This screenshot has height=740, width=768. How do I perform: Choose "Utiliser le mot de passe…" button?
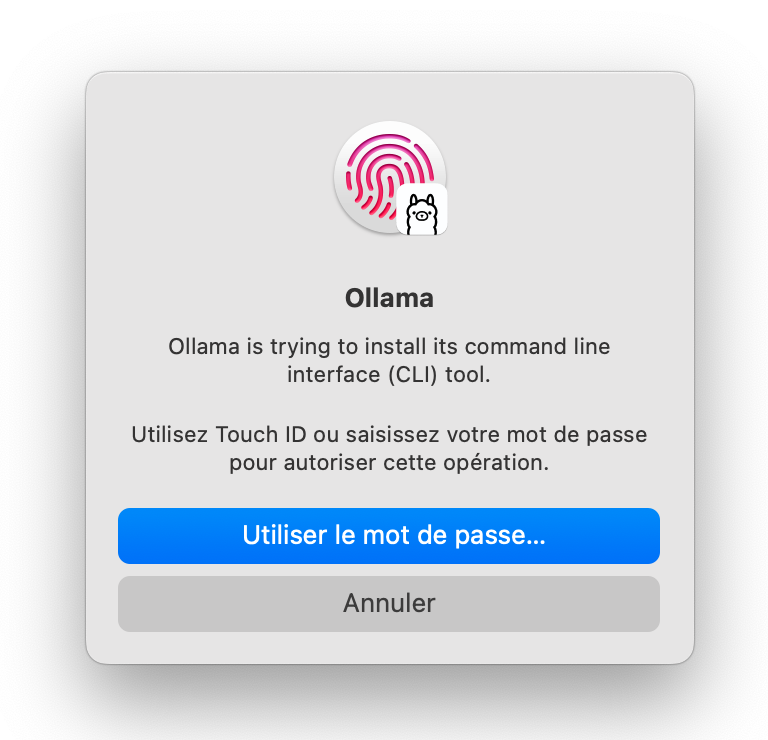(389, 536)
